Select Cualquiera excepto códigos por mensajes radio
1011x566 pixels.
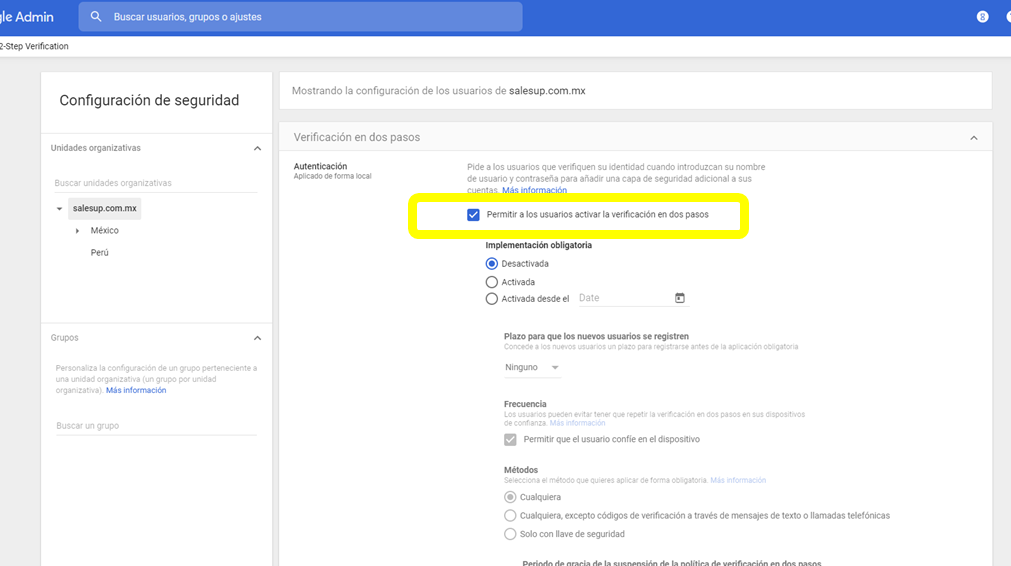point(510,516)
